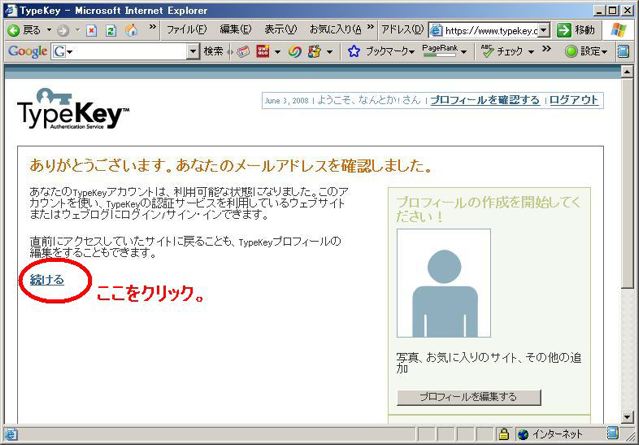
Task: Open the 設定 settings button
Action: click(x=586, y=51)
